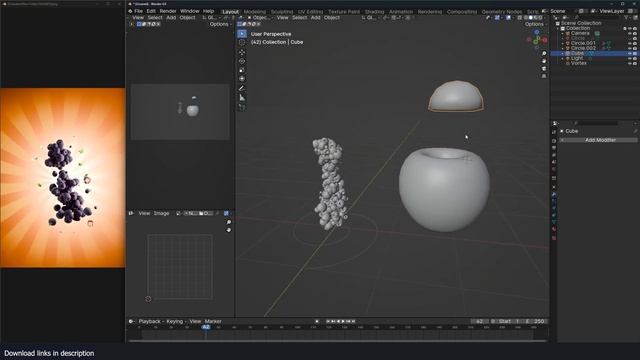Click the timeline playhead at frame 42
This screenshot has height=360, width=640.
[206, 327]
